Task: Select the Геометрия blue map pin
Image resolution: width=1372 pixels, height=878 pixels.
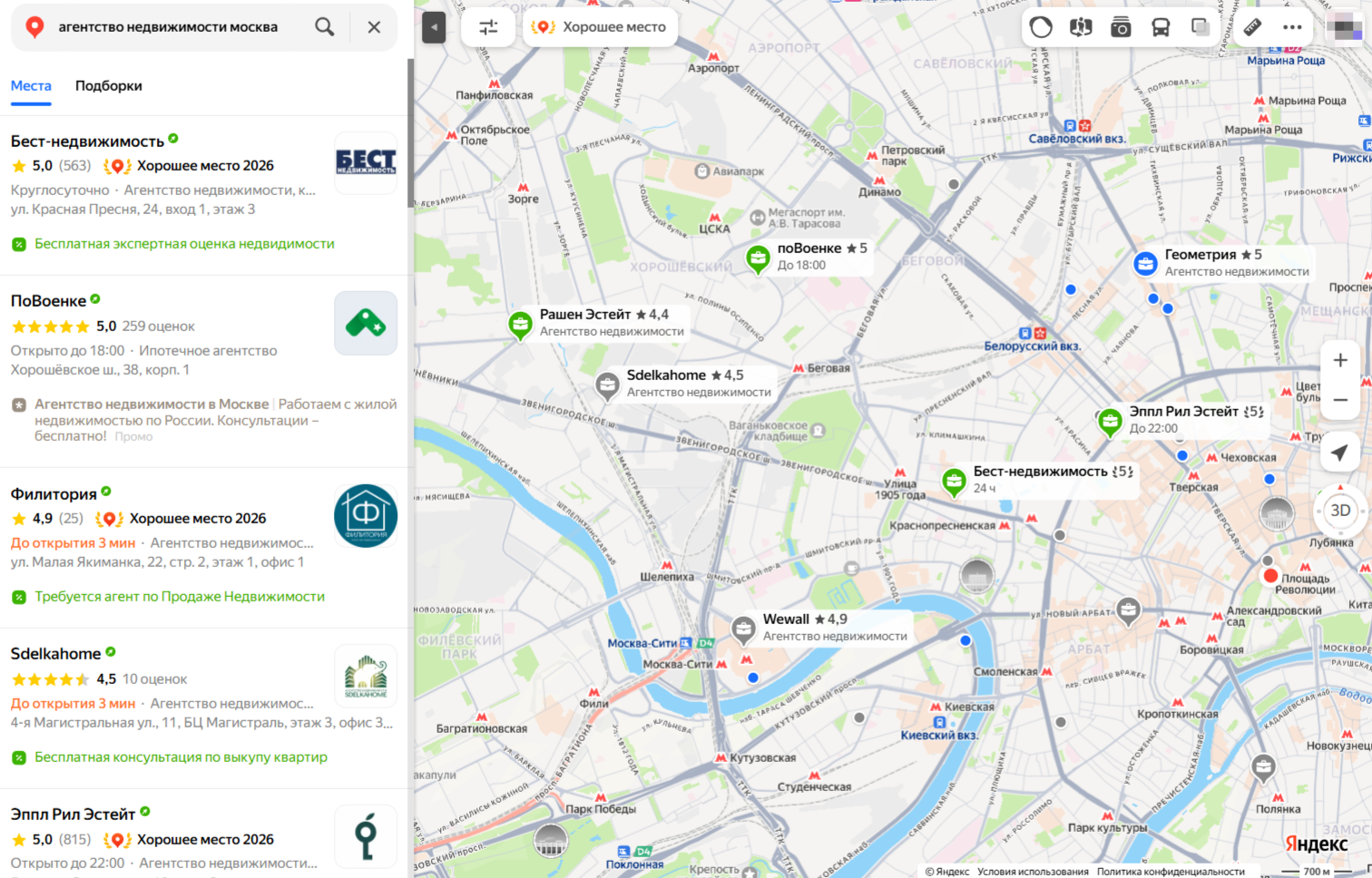Action: click(x=1145, y=264)
